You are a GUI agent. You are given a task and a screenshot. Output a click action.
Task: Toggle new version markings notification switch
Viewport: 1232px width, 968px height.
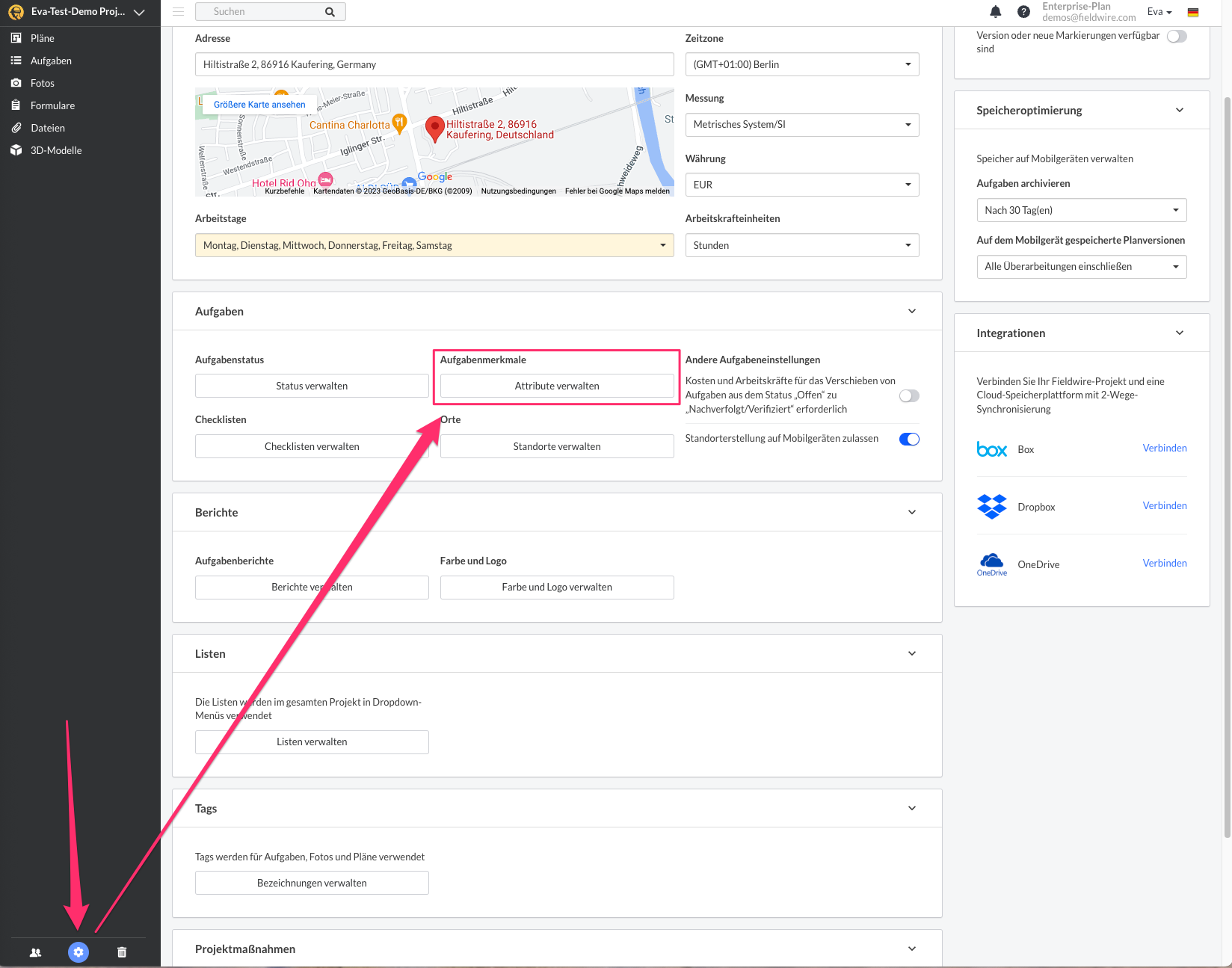pyautogui.click(x=1176, y=37)
